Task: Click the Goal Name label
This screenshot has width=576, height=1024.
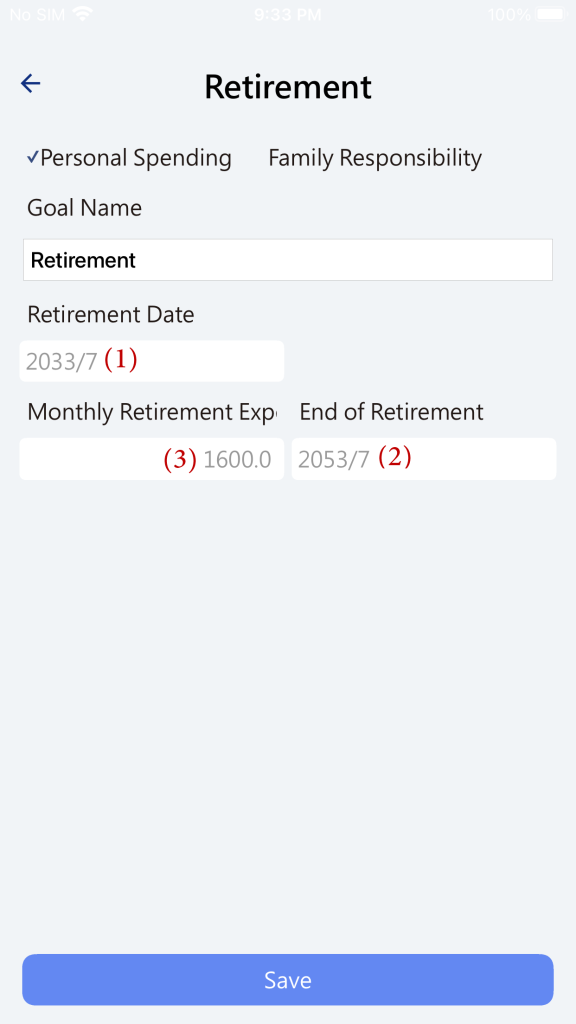Action: (x=84, y=208)
